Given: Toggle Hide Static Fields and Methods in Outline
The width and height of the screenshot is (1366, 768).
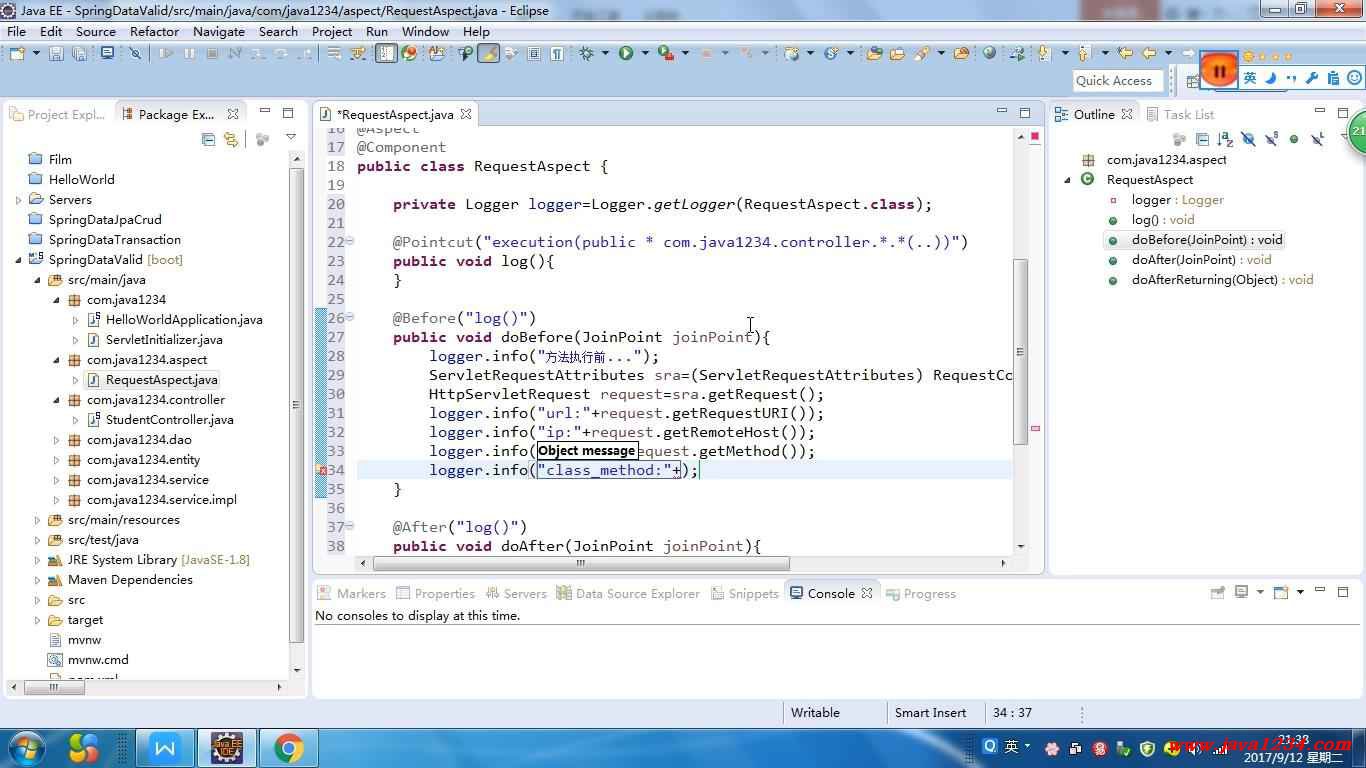Looking at the screenshot, I should point(1271,139).
